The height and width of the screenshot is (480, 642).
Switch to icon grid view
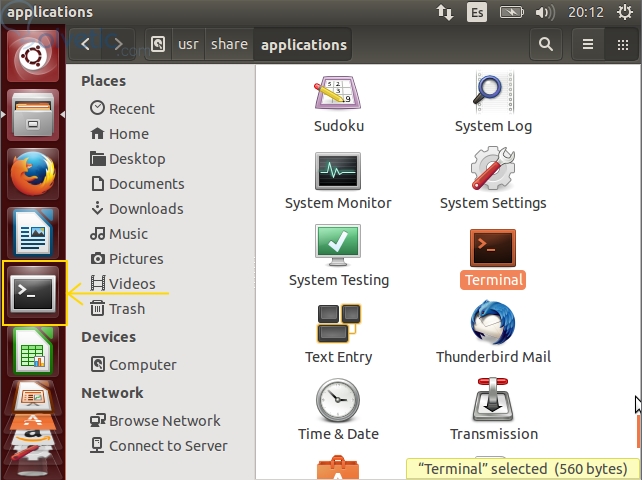click(x=623, y=44)
